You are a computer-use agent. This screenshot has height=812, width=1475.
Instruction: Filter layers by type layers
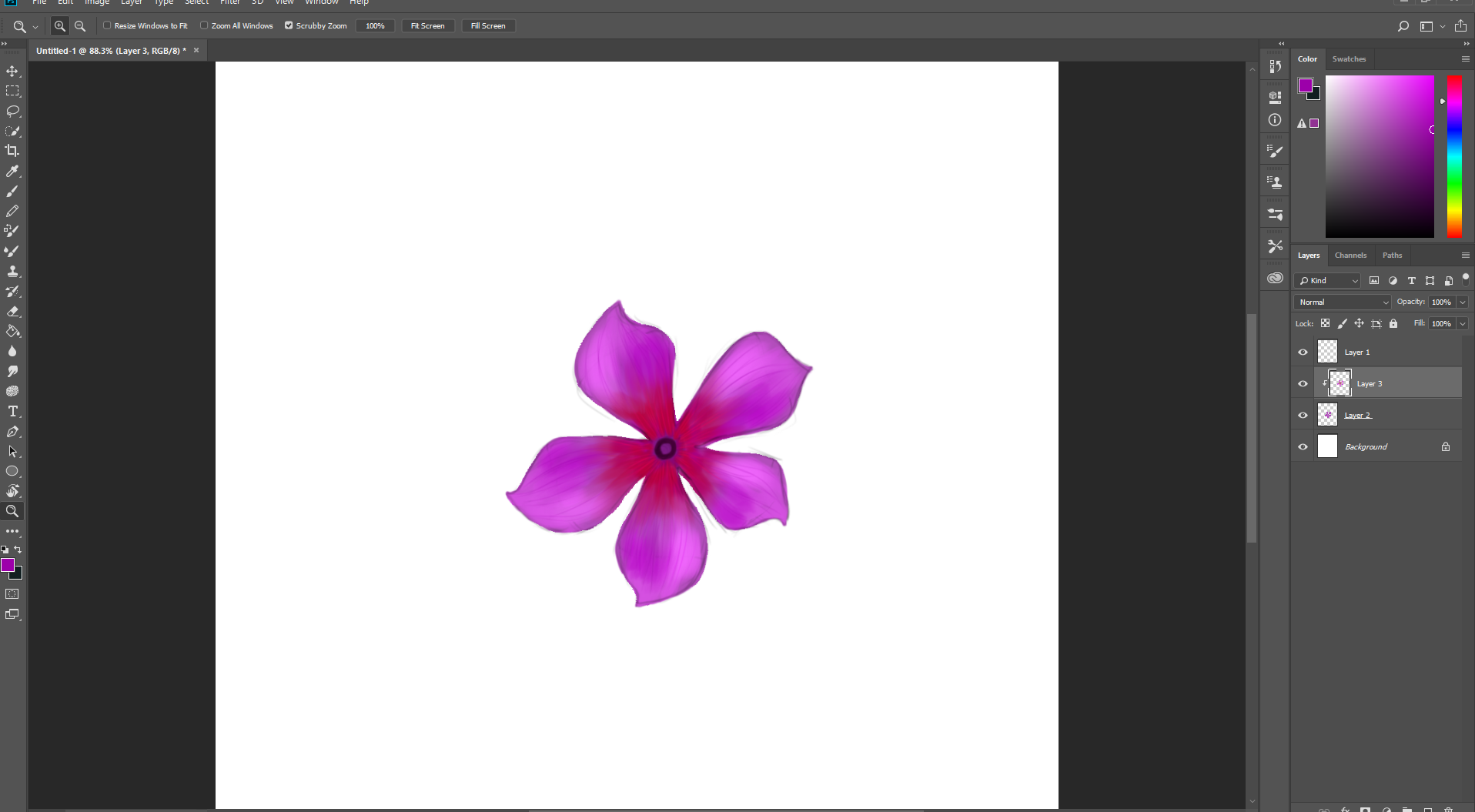tap(1411, 280)
